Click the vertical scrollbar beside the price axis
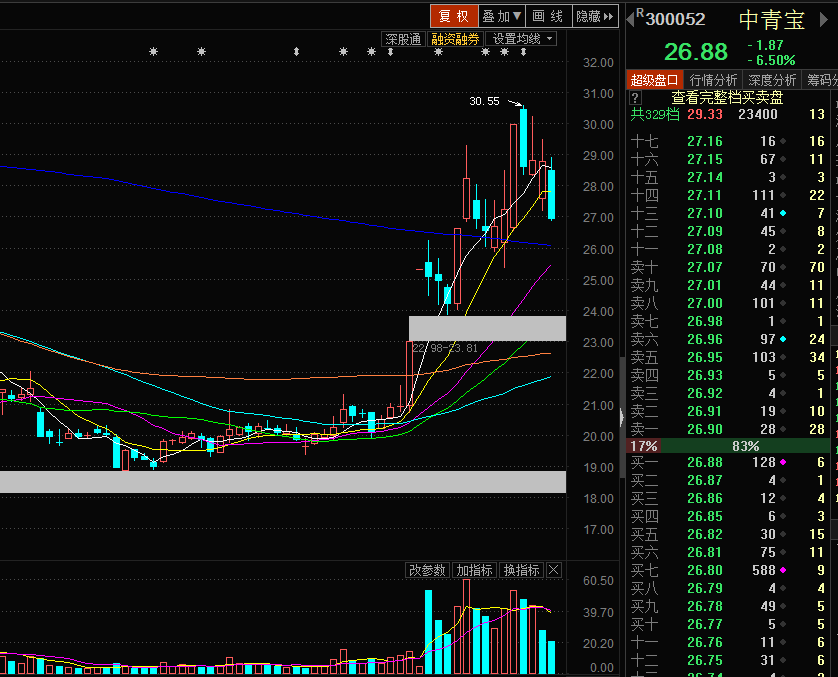838x677 pixels. pyautogui.click(x=622, y=417)
